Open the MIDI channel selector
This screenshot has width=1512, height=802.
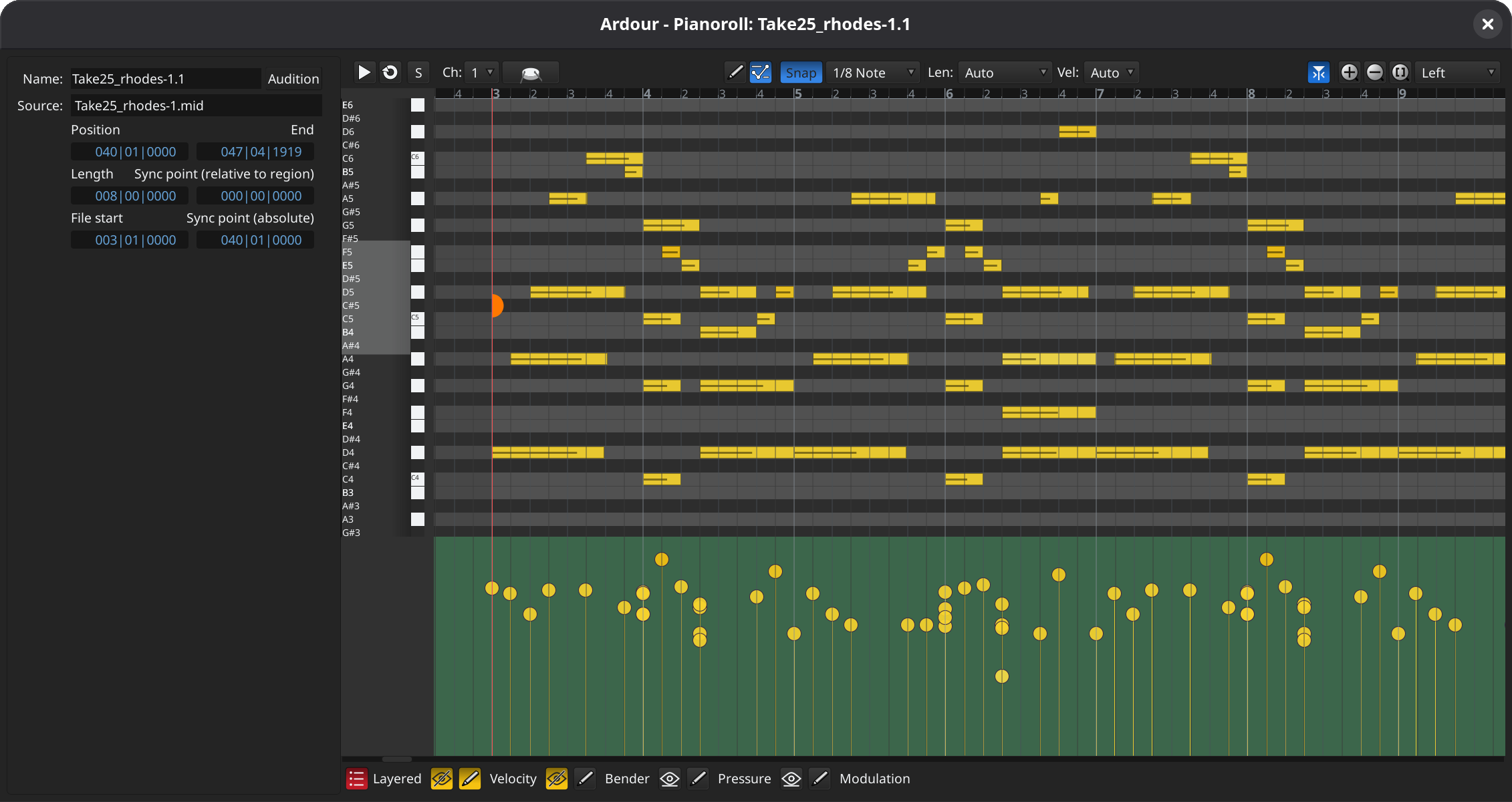coord(481,72)
